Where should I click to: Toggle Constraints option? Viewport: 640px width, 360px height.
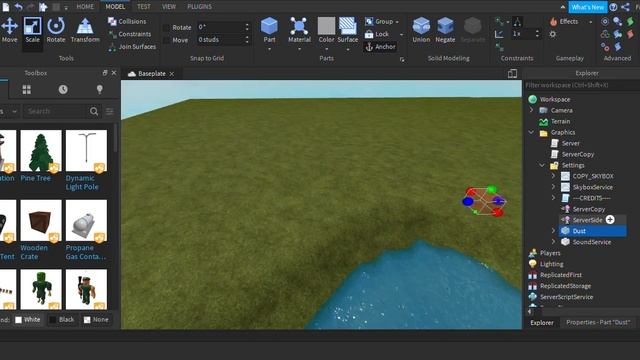130,34
